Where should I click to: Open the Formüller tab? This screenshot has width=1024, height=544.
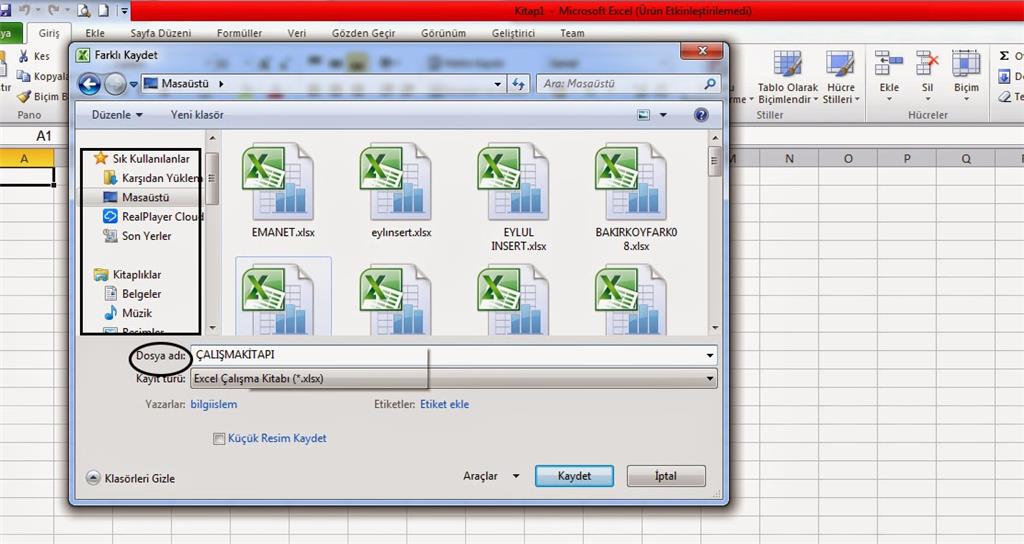click(x=240, y=33)
